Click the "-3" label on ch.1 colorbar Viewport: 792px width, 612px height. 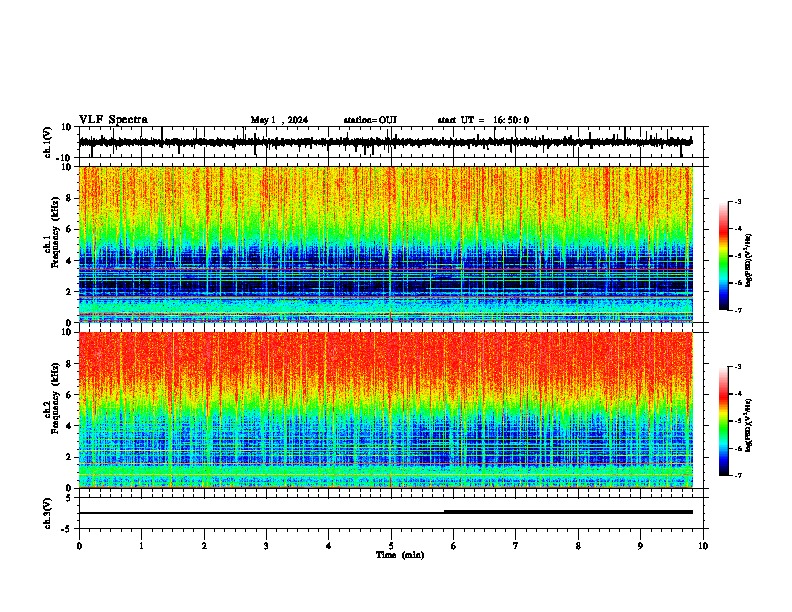pyautogui.click(x=738, y=201)
